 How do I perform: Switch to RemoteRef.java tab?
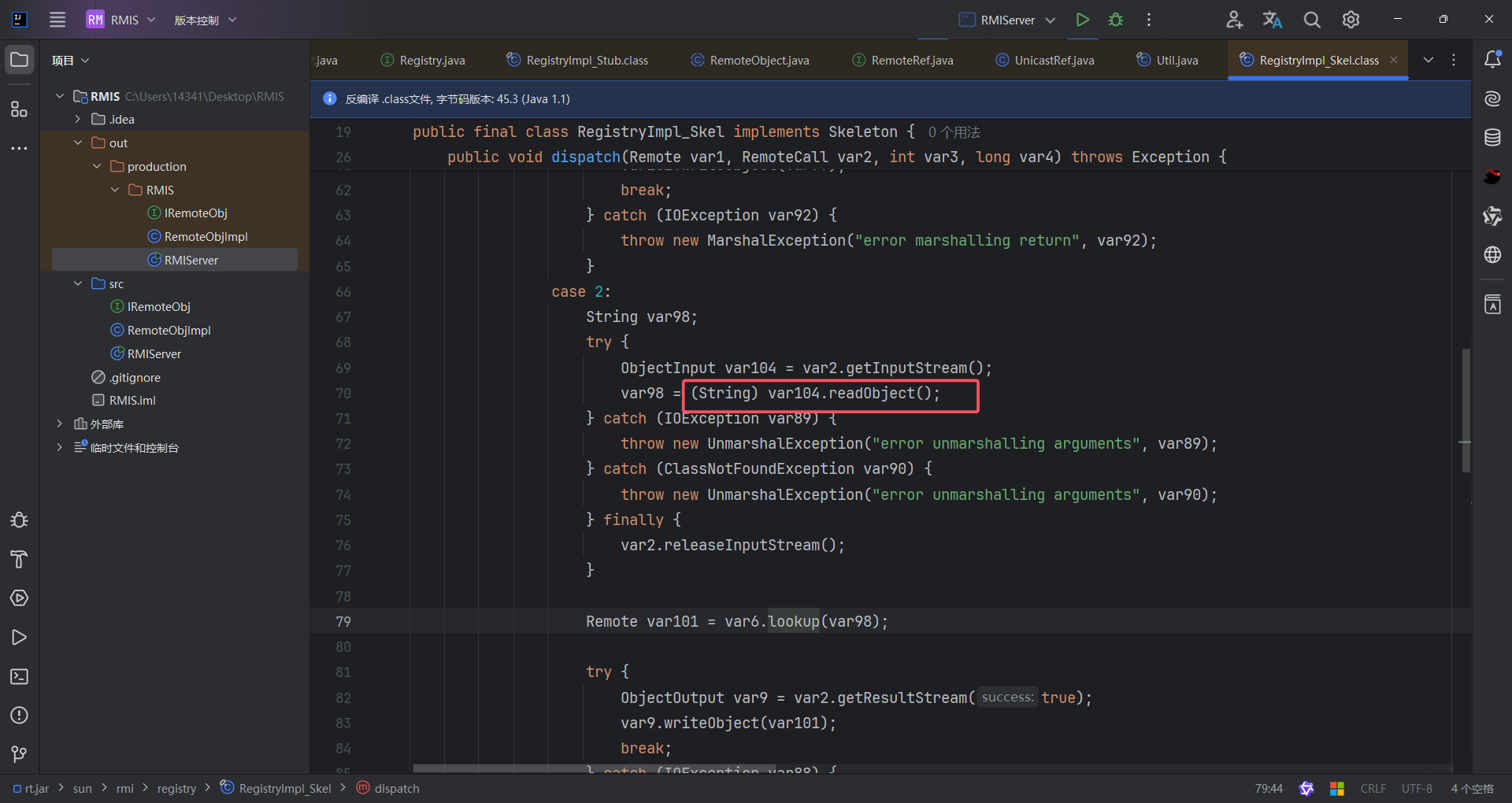click(x=903, y=60)
